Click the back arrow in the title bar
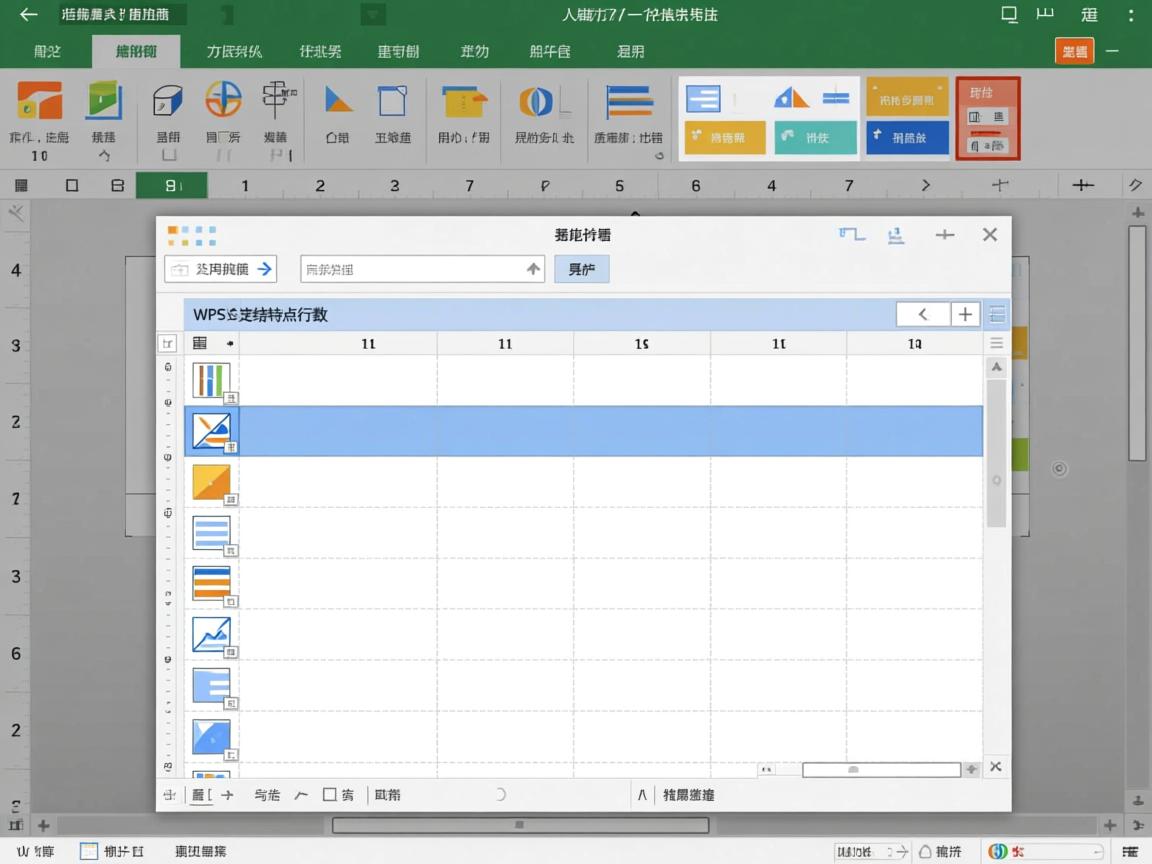This screenshot has height=864, width=1152. [28, 15]
